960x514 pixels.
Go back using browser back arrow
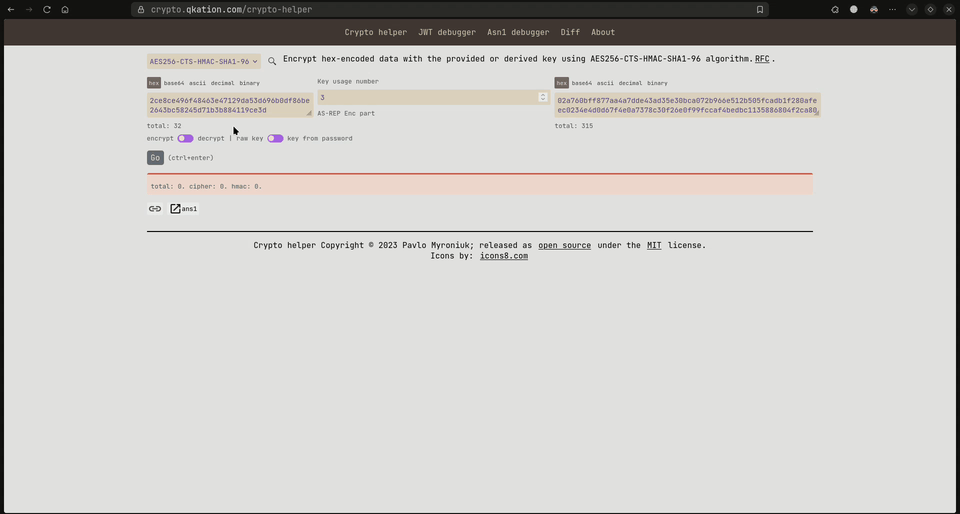(11, 10)
